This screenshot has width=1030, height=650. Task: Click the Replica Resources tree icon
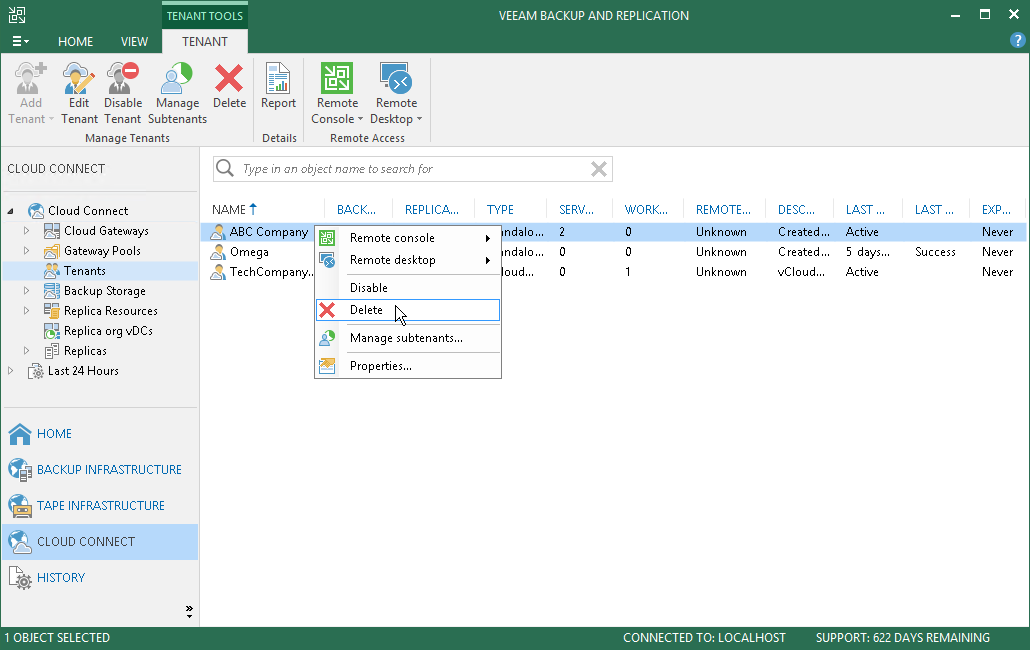[x=52, y=311]
